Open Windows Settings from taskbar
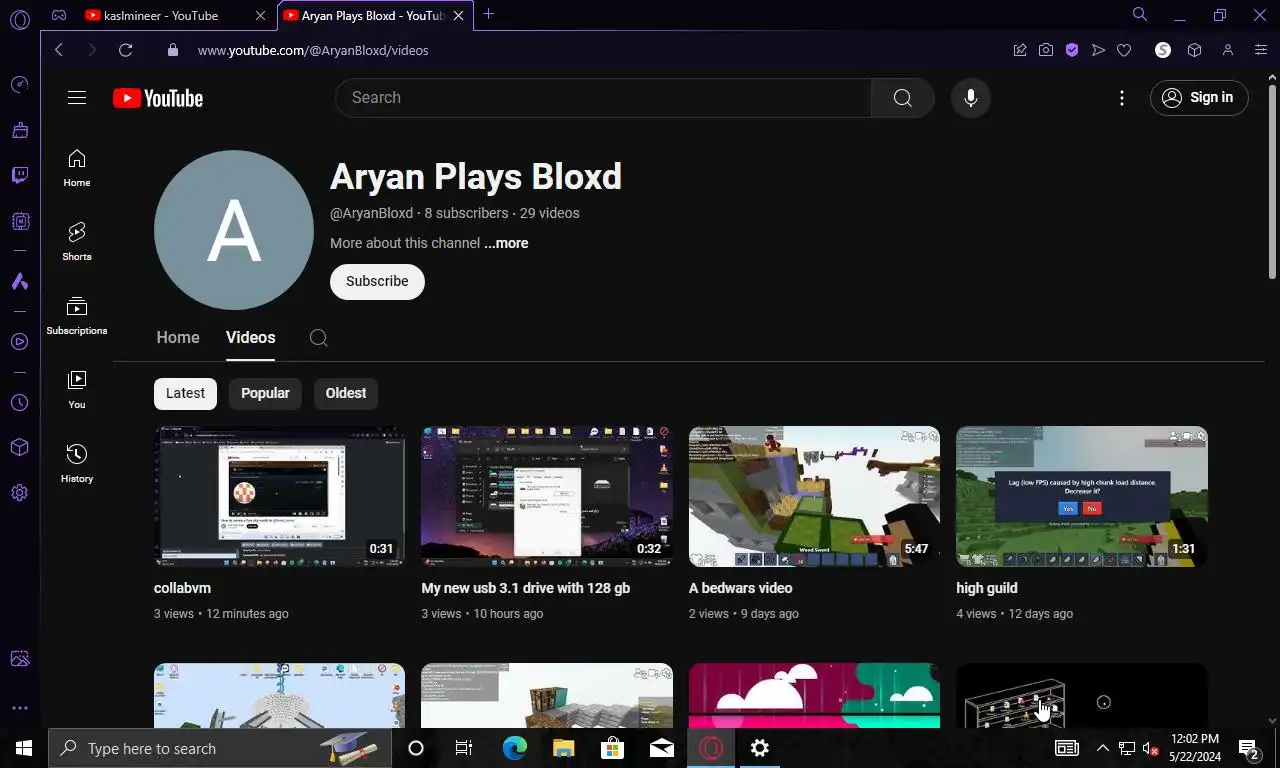 point(760,748)
